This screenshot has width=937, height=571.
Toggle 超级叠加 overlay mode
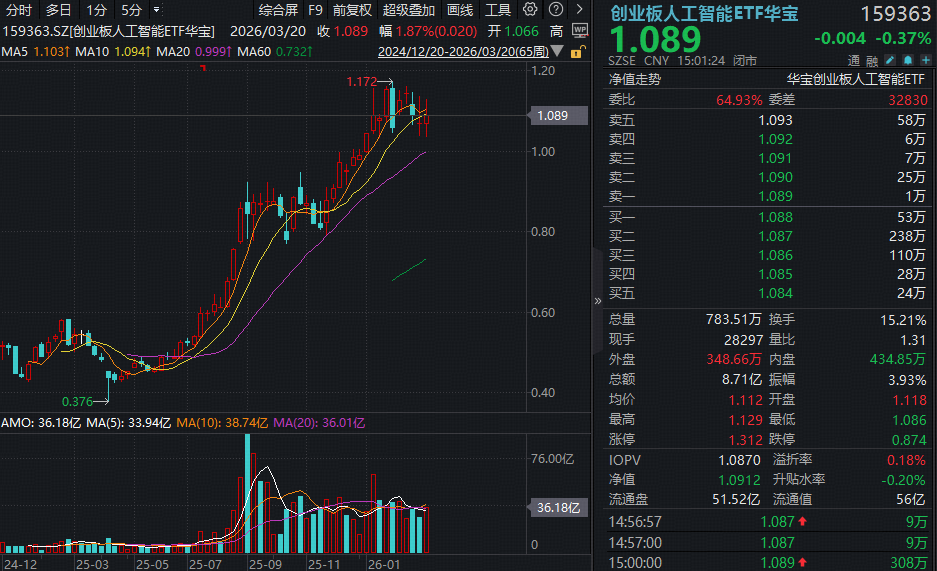point(408,10)
